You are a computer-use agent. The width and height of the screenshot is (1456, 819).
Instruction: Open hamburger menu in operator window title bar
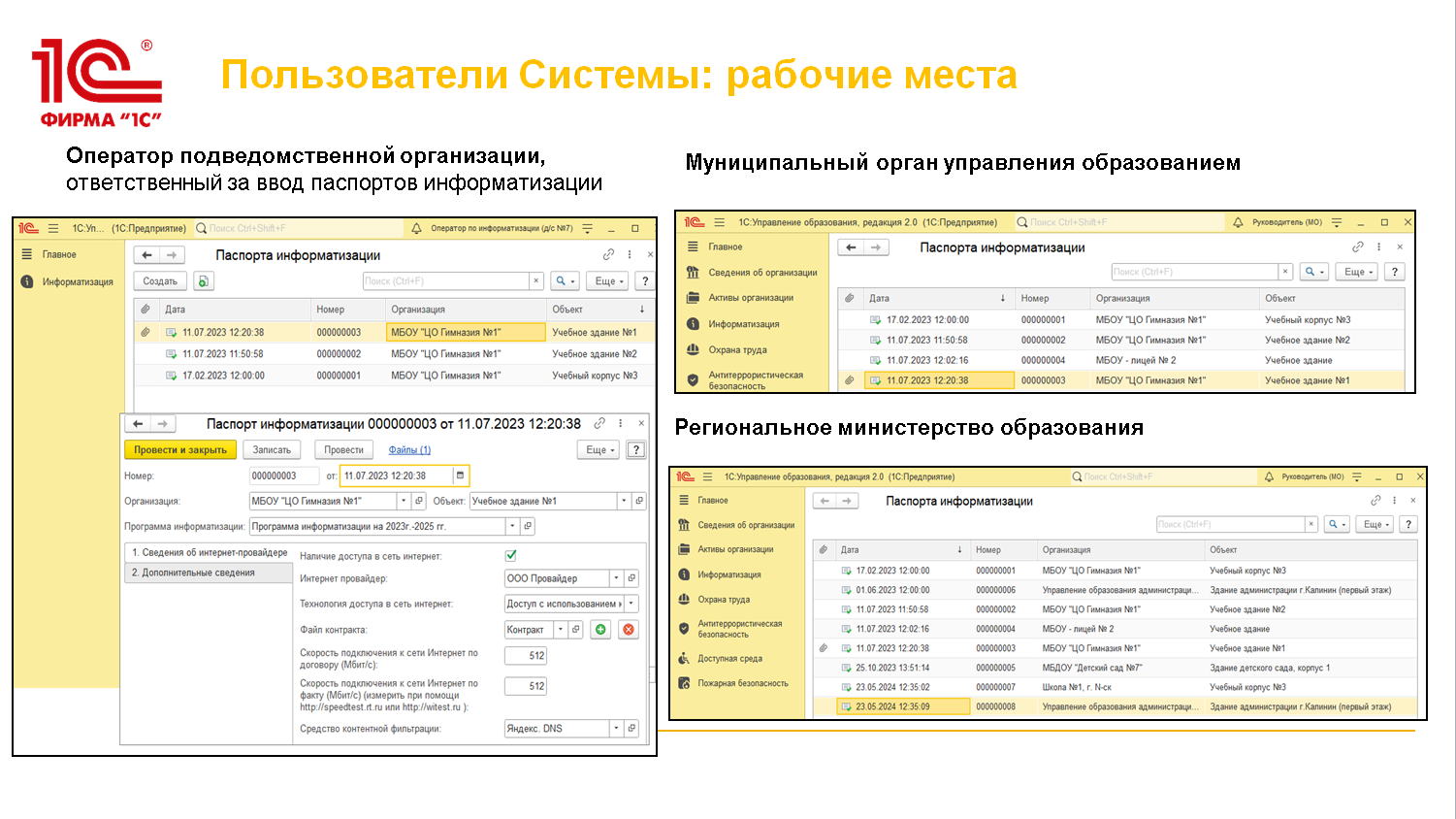click(53, 228)
